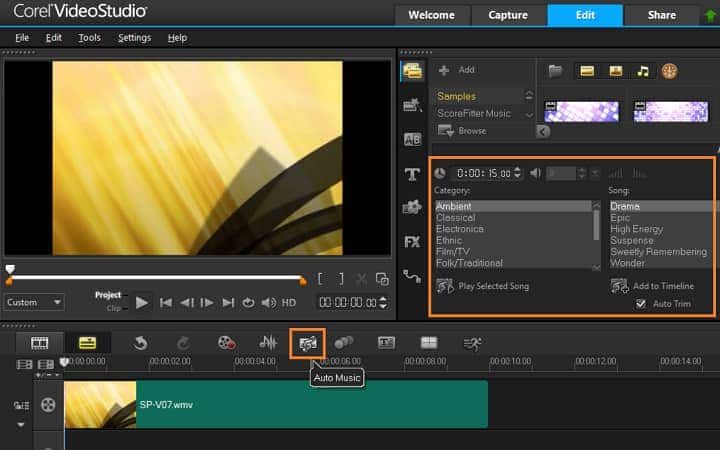Expand the ScoreFitter Music folder chevron
Image resolution: width=720 pixels, height=450 pixels.
530,114
